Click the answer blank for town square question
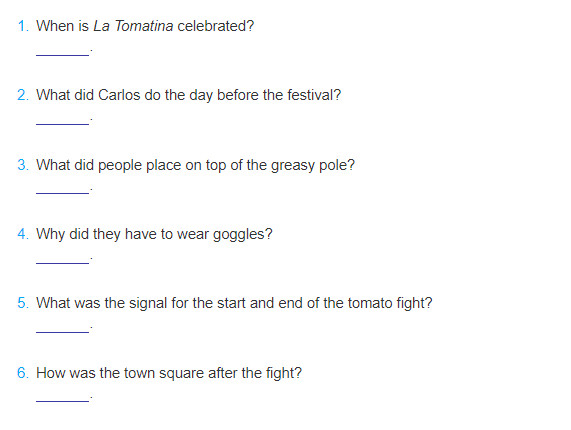The width and height of the screenshot is (571, 430). coord(62,398)
